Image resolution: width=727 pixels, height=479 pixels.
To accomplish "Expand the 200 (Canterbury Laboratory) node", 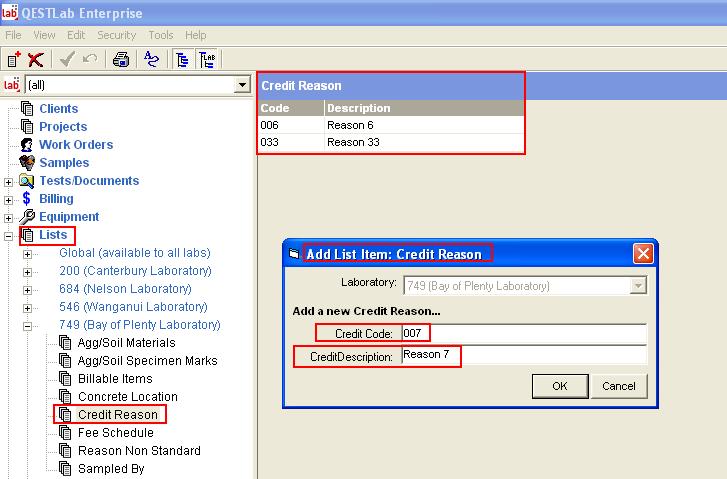I will [x=27, y=271].
